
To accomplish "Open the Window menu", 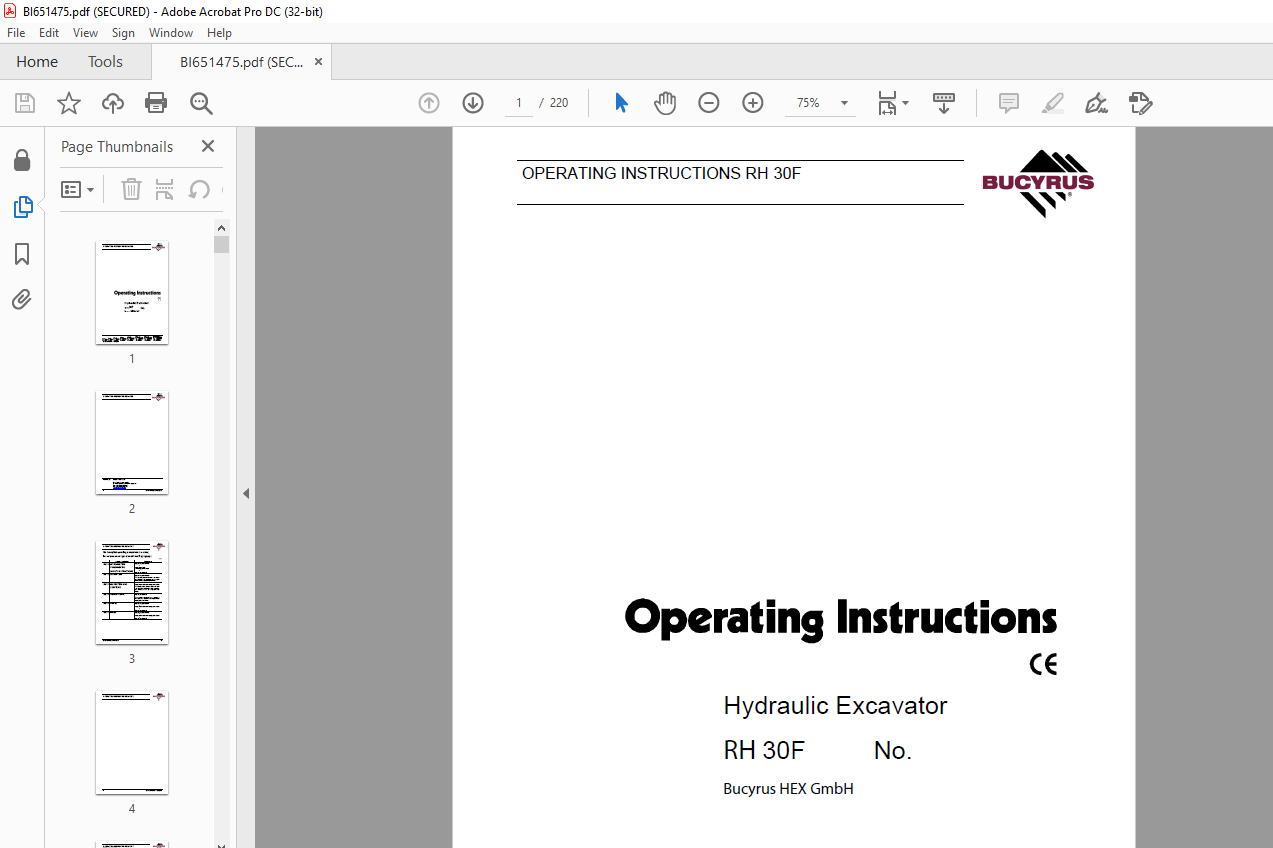I will [171, 33].
